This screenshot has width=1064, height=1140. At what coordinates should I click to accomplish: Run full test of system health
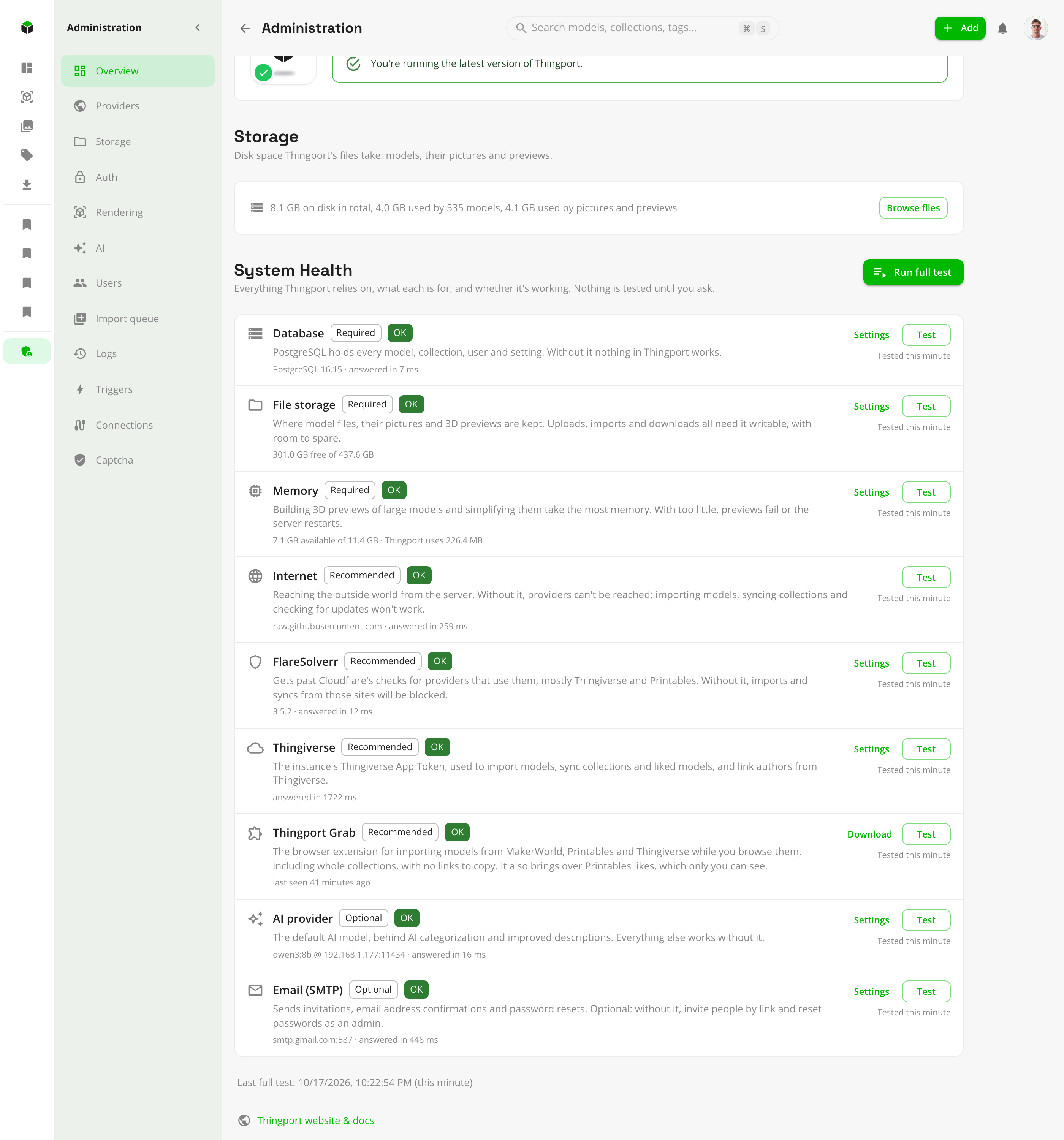click(x=913, y=272)
